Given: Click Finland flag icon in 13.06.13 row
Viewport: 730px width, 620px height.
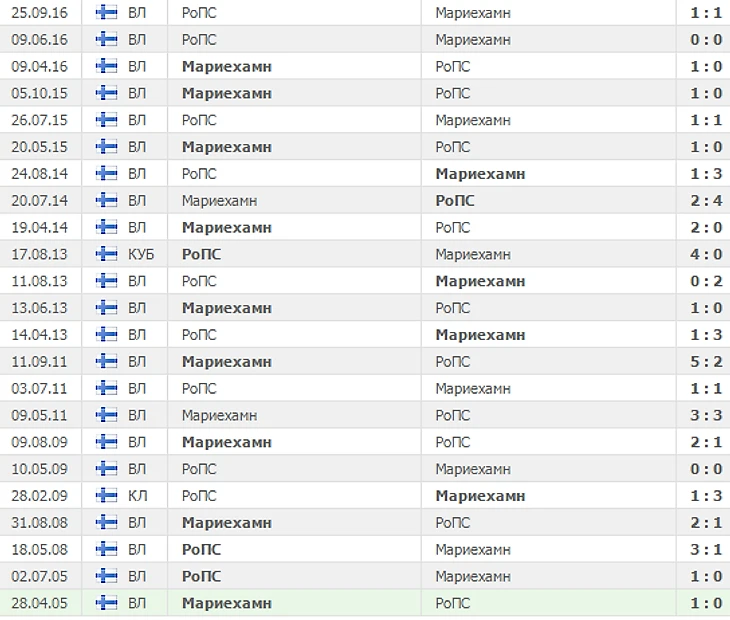Looking at the screenshot, I should pos(106,308).
